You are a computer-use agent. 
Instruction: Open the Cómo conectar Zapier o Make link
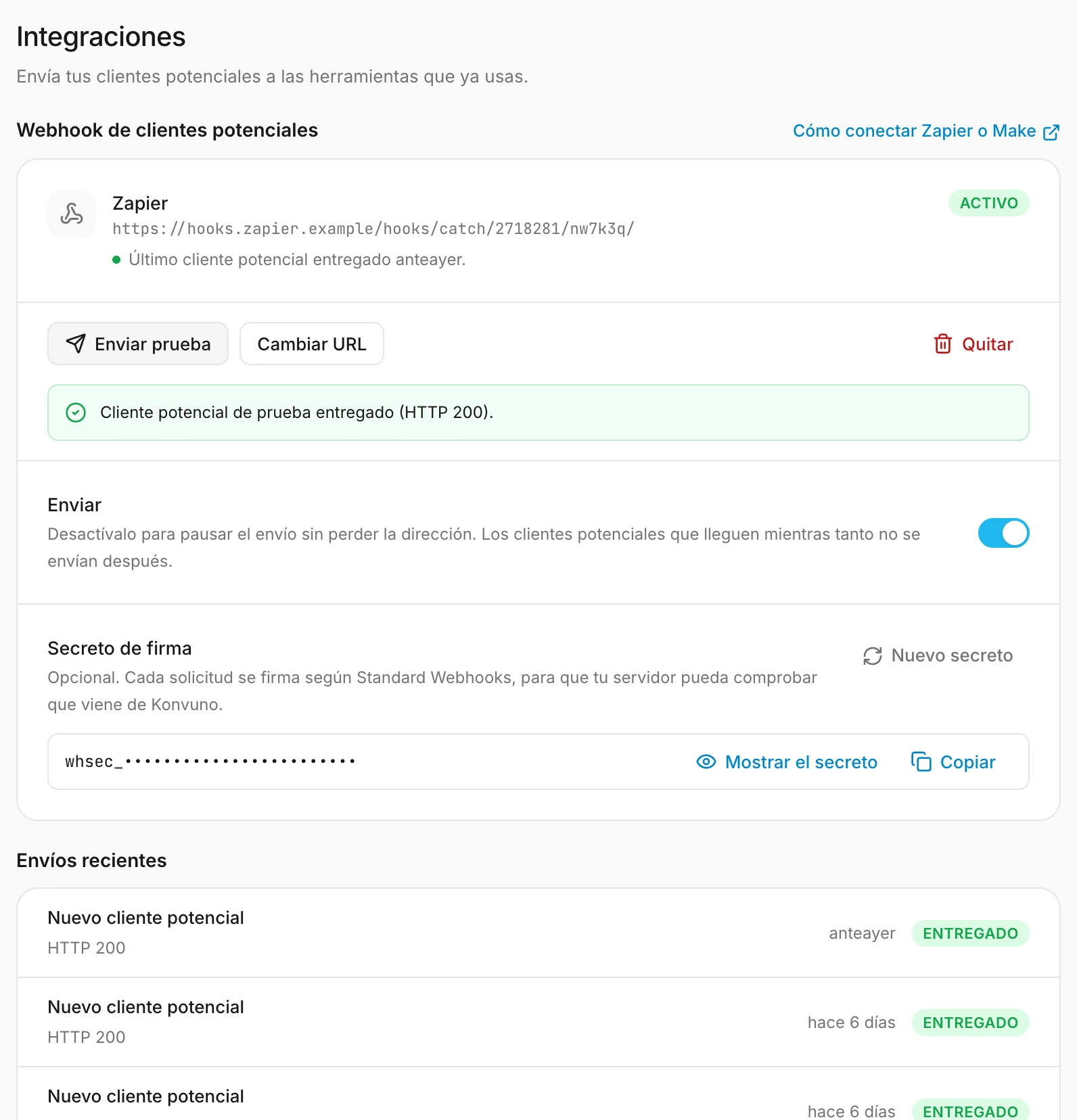click(926, 131)
